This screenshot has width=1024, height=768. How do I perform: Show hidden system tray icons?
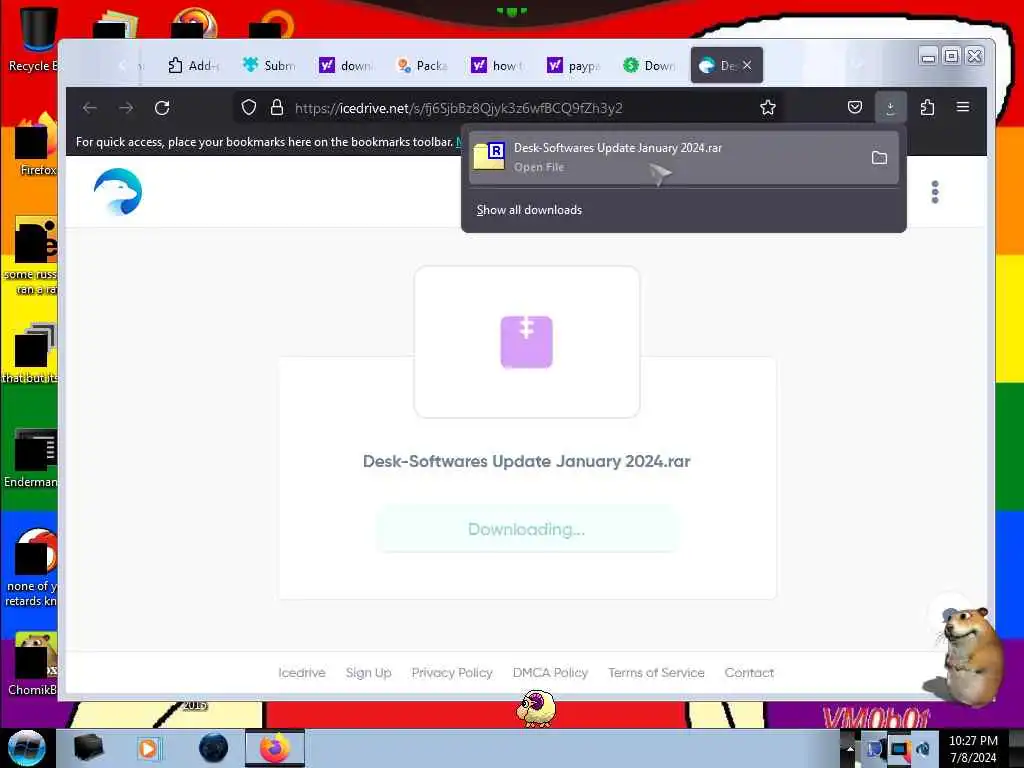tap(849, 748)
